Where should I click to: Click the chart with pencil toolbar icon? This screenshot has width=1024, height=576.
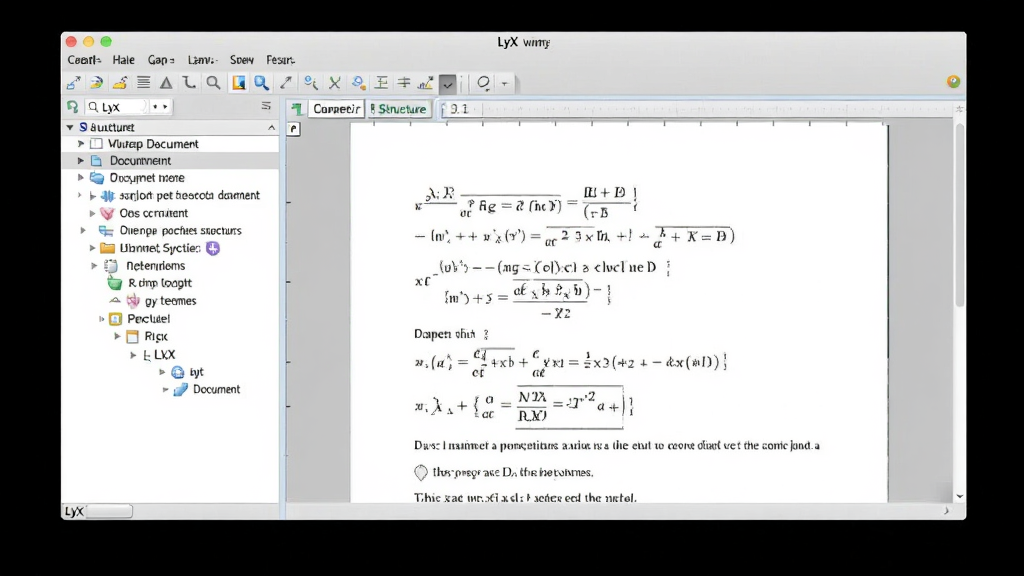pos(426,83)
